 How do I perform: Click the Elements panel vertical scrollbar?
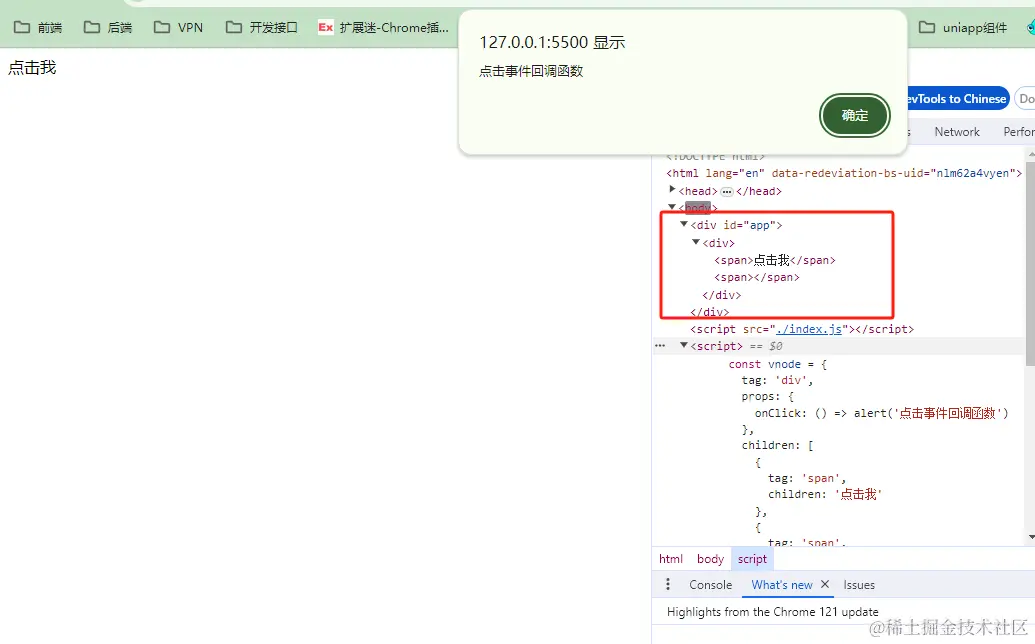pos(1030,262)
